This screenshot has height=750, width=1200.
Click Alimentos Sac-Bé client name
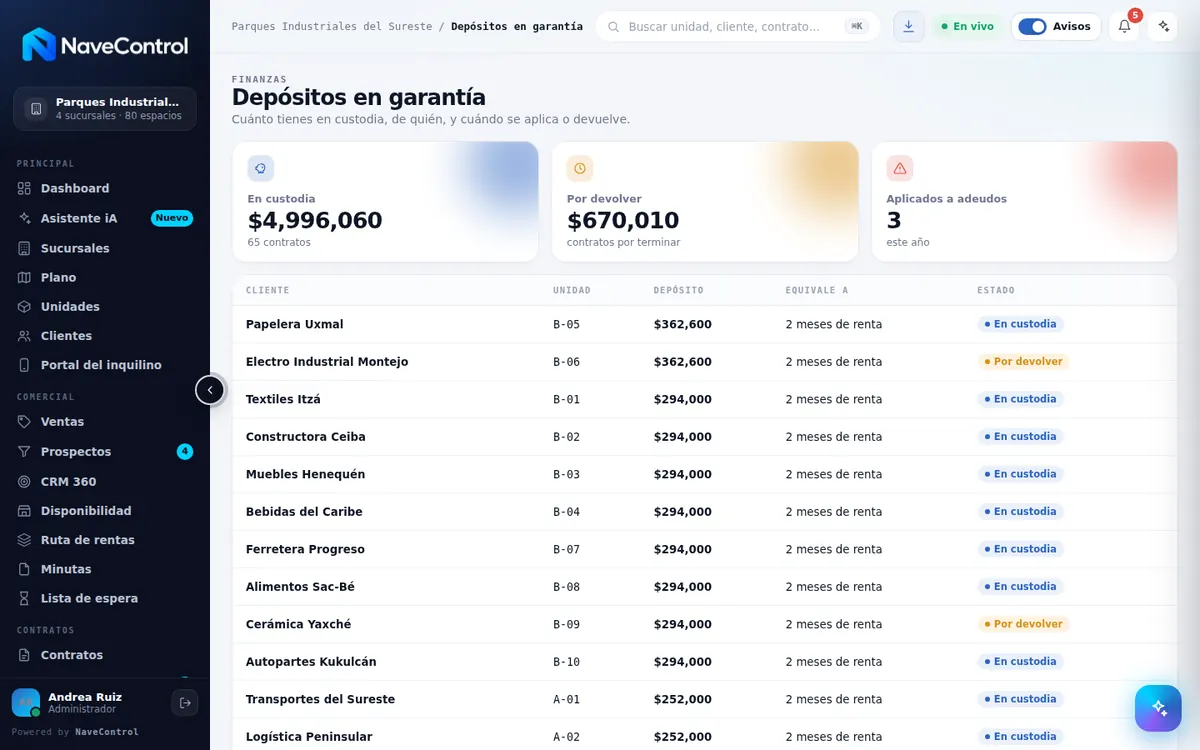[300, 587]
